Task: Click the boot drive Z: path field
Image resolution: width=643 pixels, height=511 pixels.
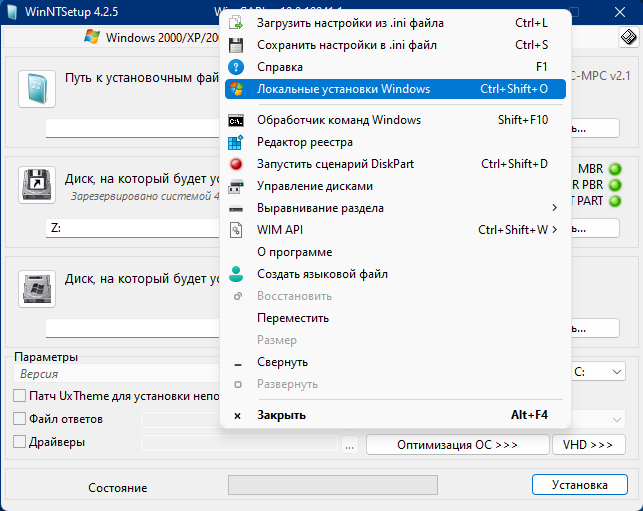Action: (133, 228)
